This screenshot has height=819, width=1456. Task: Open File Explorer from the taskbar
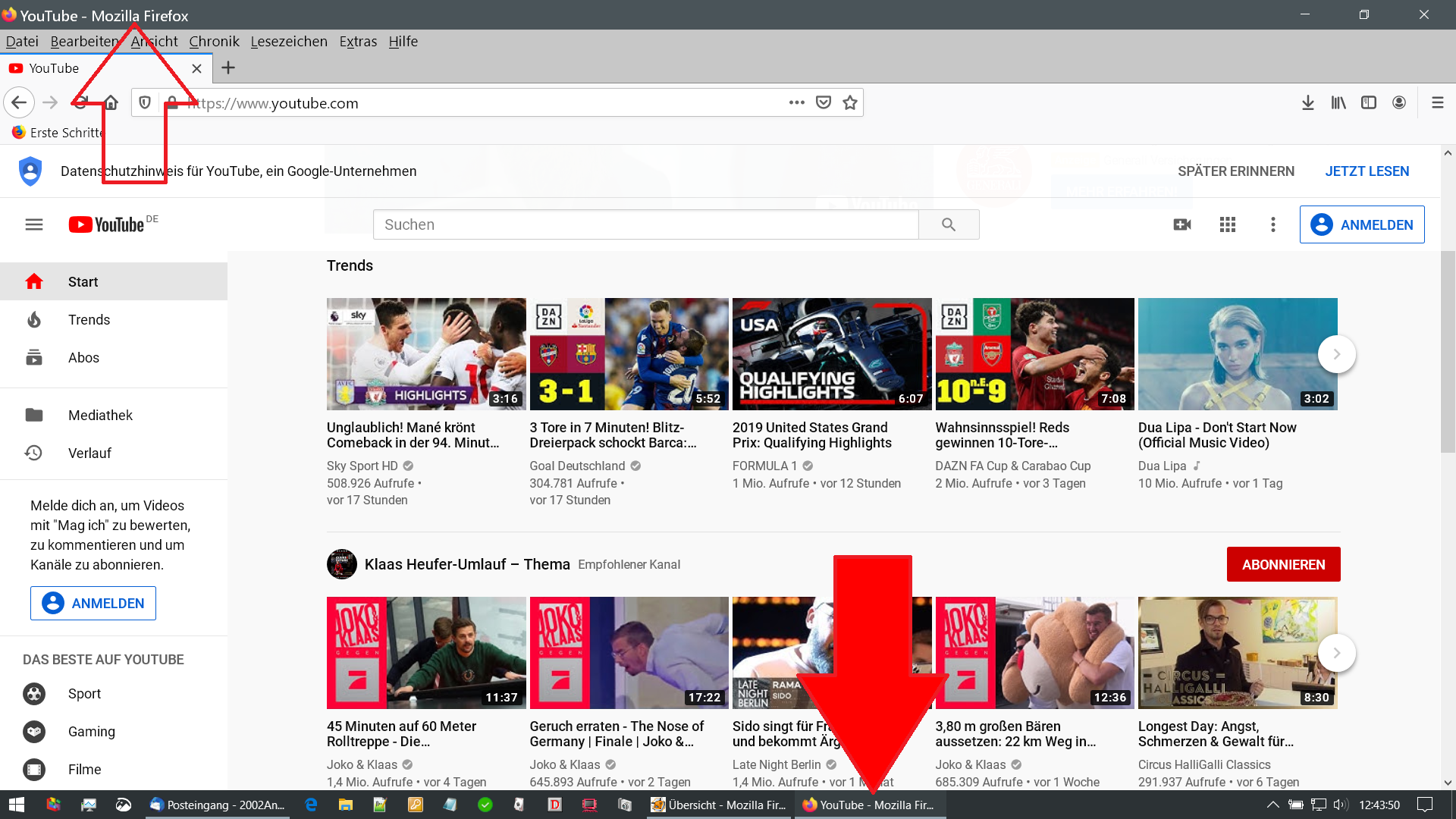pos(346,805)
